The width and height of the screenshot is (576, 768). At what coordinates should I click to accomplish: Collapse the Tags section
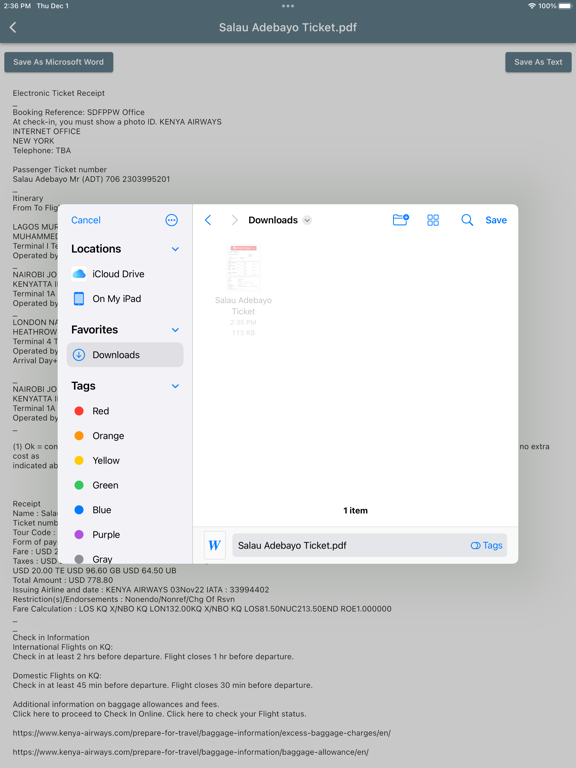[x=175, y=386]
